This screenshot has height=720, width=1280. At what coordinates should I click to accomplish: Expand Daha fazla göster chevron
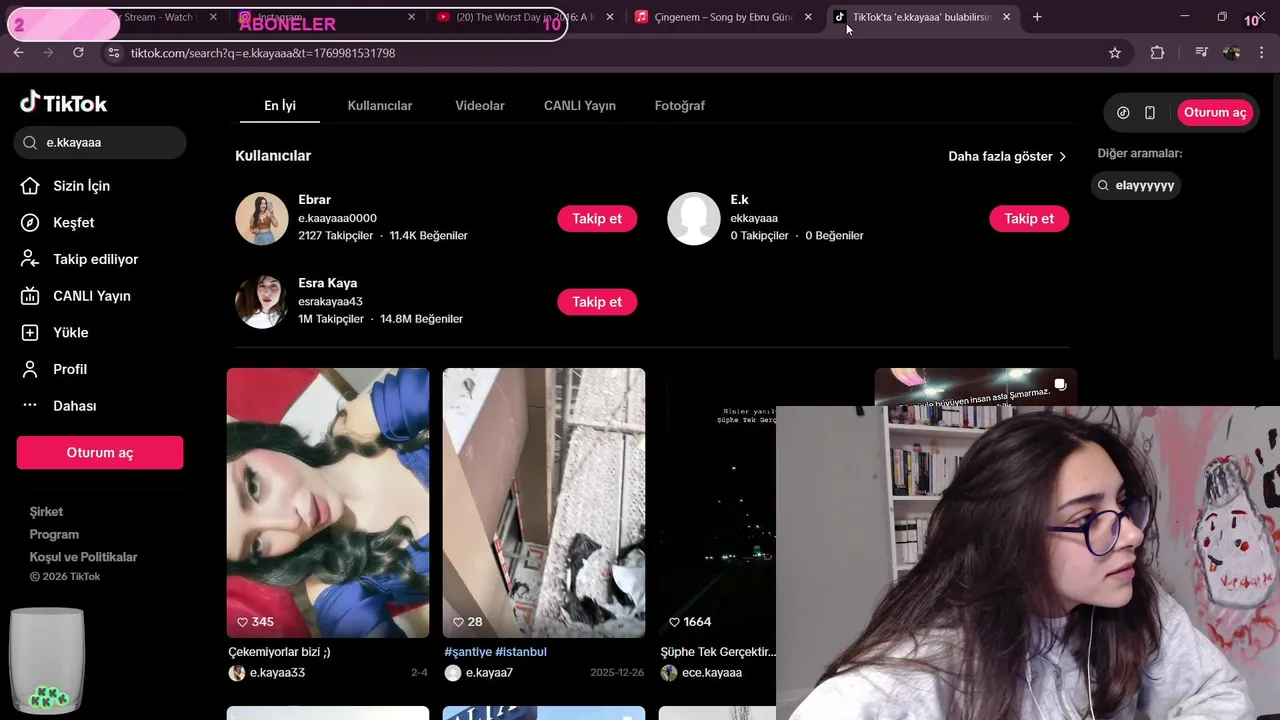1062,157
